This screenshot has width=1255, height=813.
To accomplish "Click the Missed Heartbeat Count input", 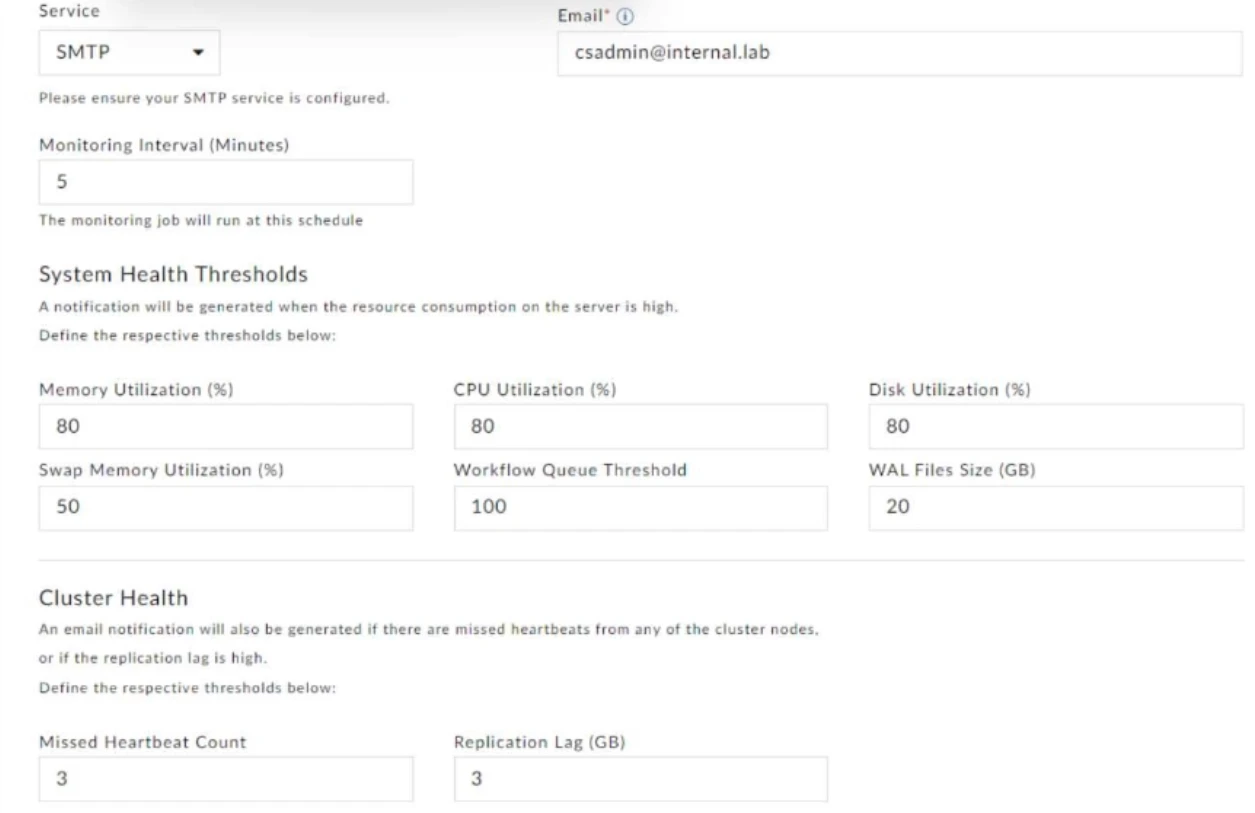I will [225, 779].
